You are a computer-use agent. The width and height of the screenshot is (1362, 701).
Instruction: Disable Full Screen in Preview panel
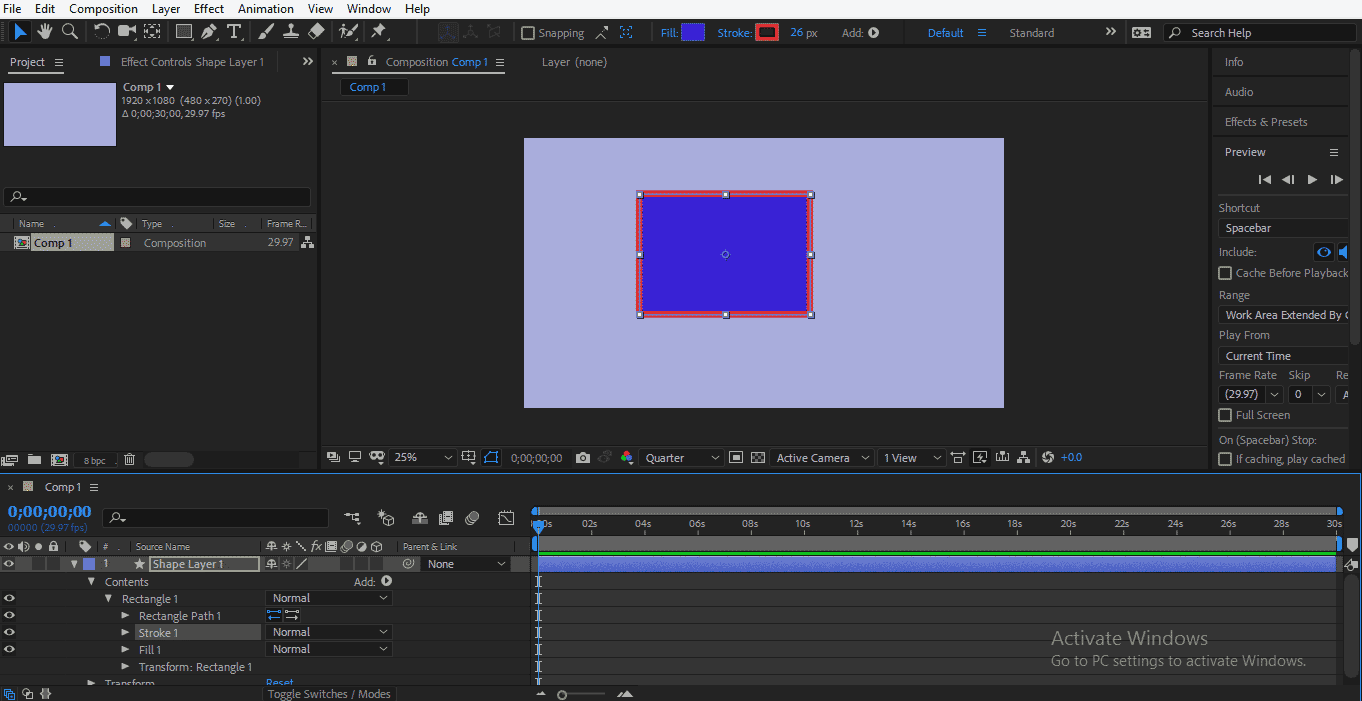click(1224, 414)
